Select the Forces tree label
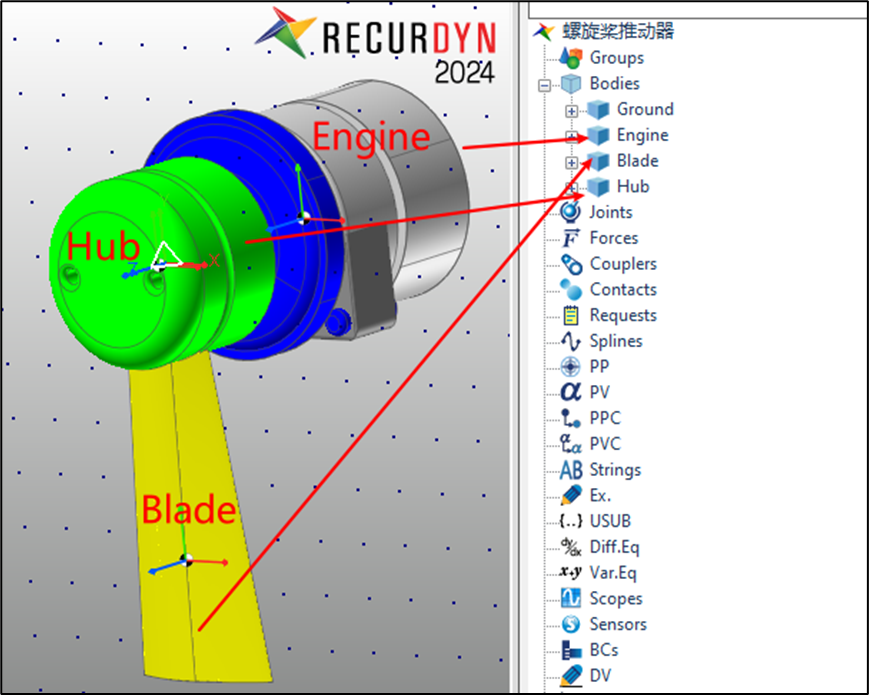 [614, 238]
